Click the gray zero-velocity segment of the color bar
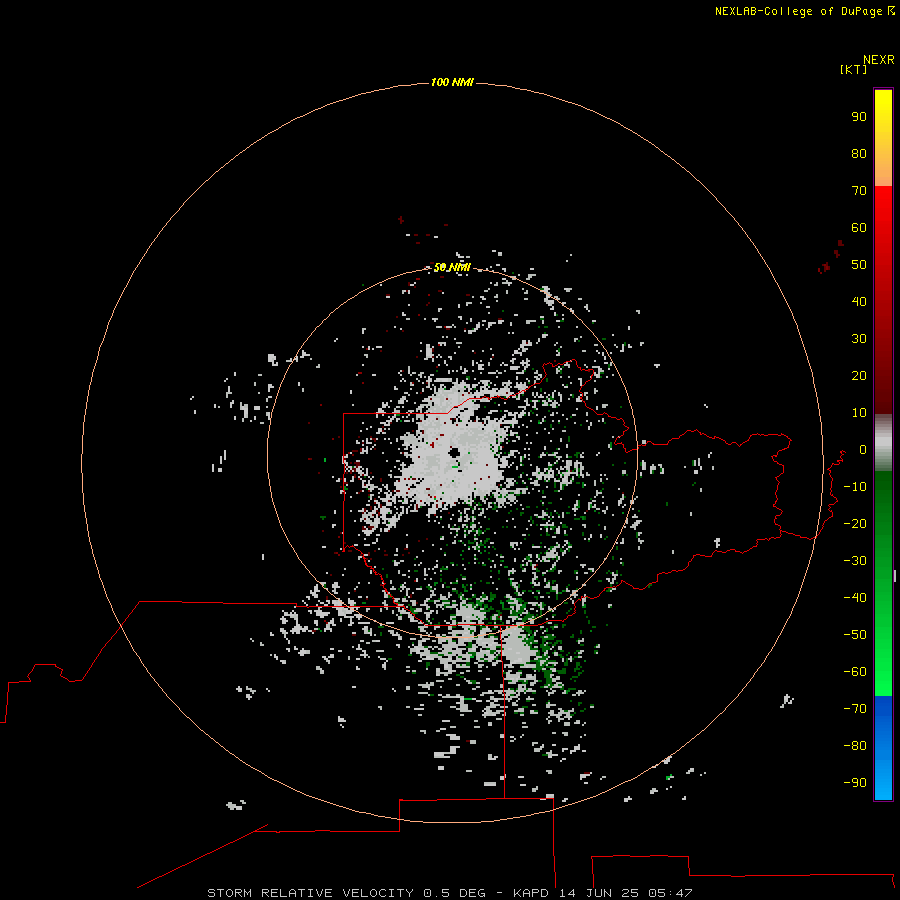Screen dimensions: 900x900 tap(883, 443)
